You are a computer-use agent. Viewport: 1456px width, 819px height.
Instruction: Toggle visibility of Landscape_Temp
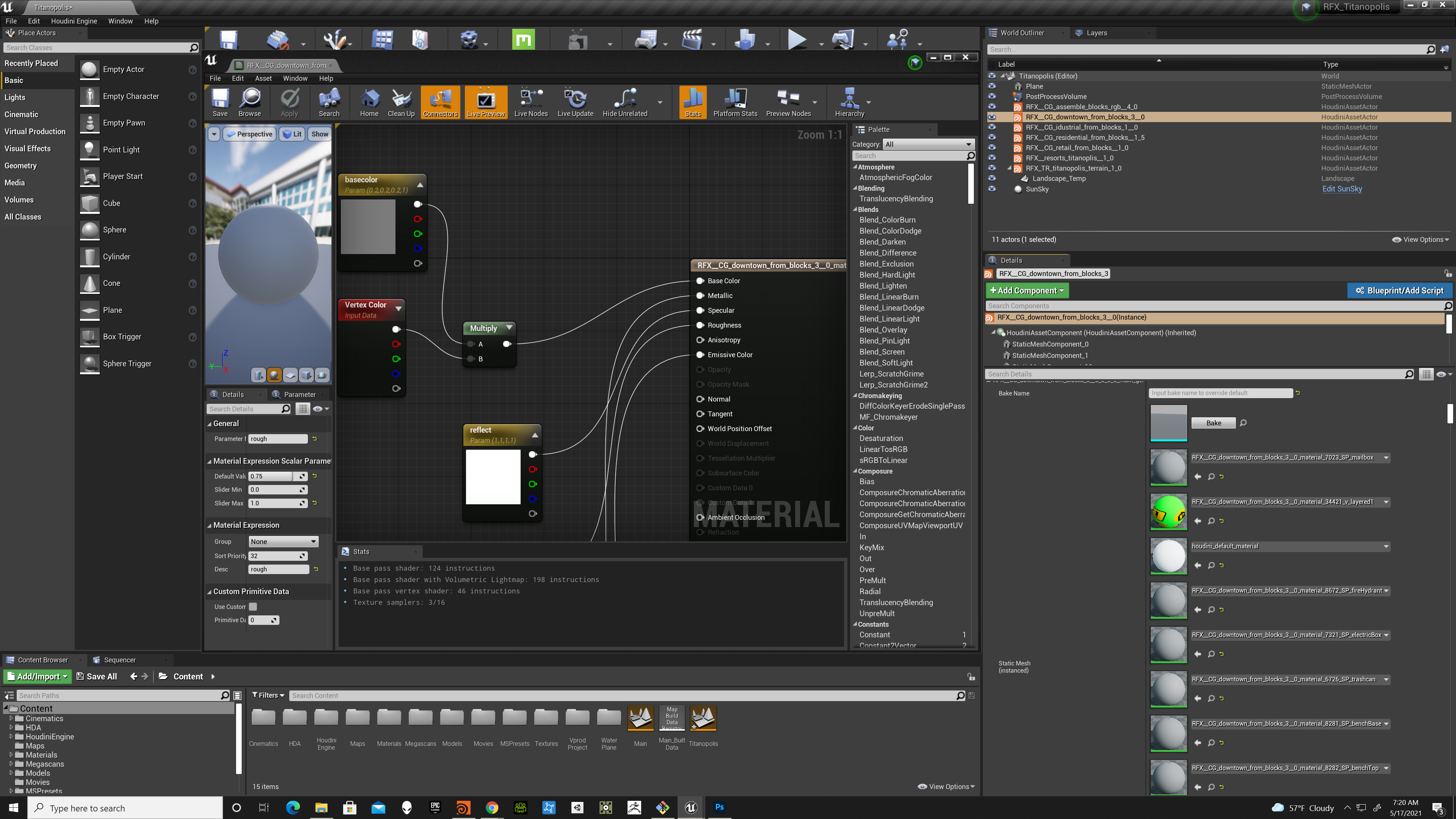tap(992, 179)
